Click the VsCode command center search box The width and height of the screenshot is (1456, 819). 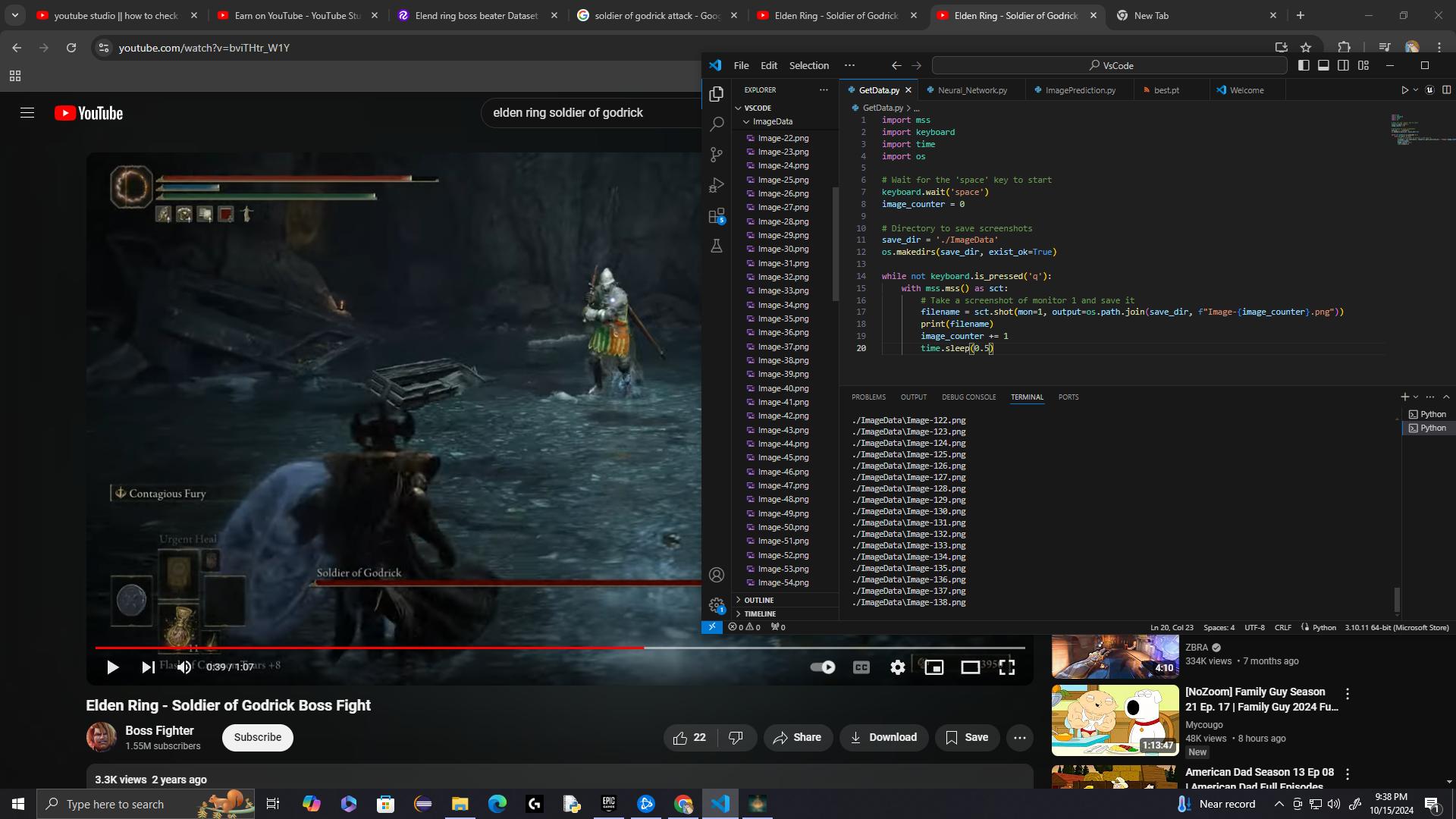pyautogui.click(x=1109, y=65)
